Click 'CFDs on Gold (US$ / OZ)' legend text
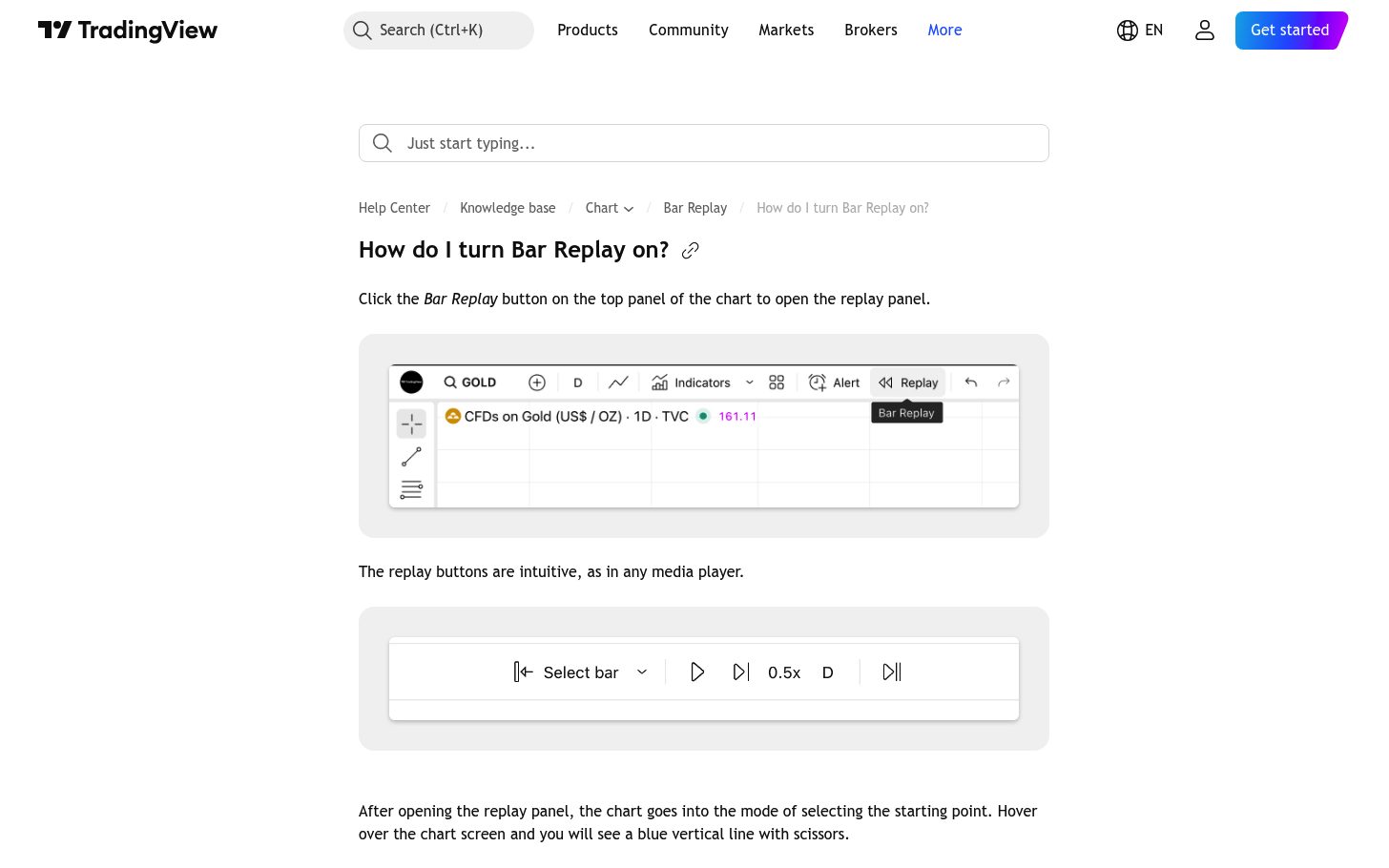This screenshot has width=1389, height=868. 543,417
